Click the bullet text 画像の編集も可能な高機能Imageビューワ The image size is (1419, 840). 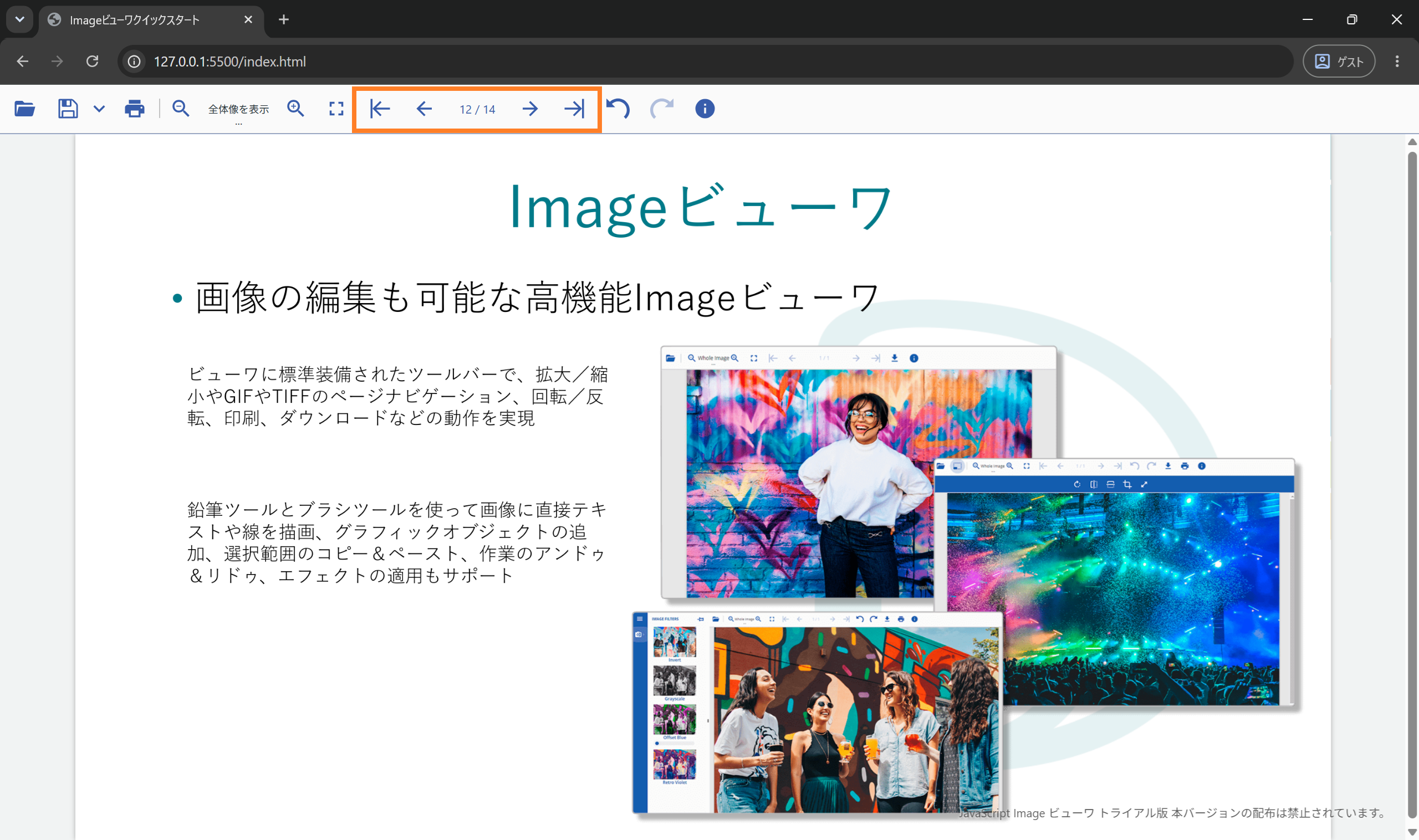point(537,298)
